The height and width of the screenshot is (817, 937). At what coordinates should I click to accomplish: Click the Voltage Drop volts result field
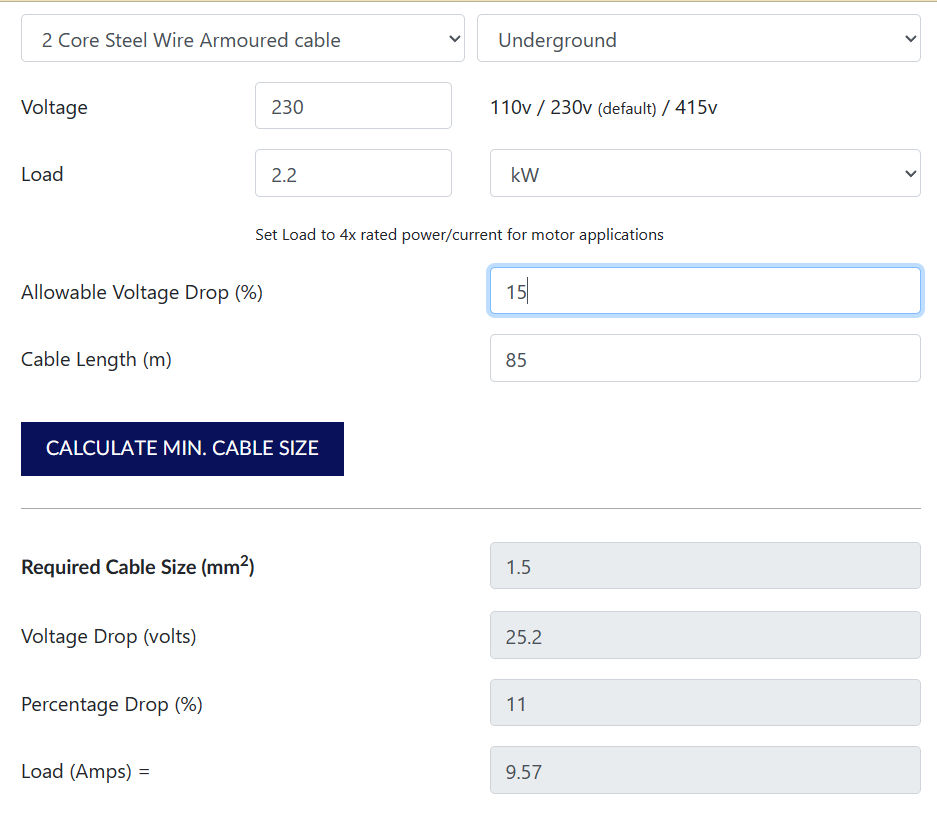tap(704, 636)
